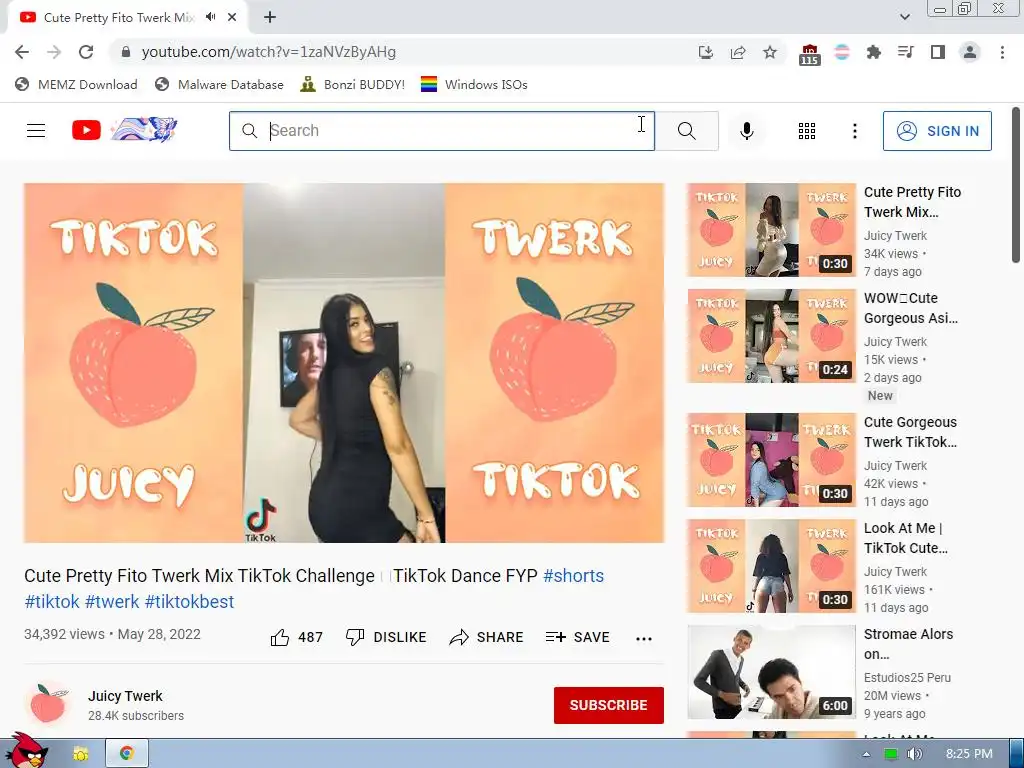
Task: Go back to the previous page
Action: point(22,52)
